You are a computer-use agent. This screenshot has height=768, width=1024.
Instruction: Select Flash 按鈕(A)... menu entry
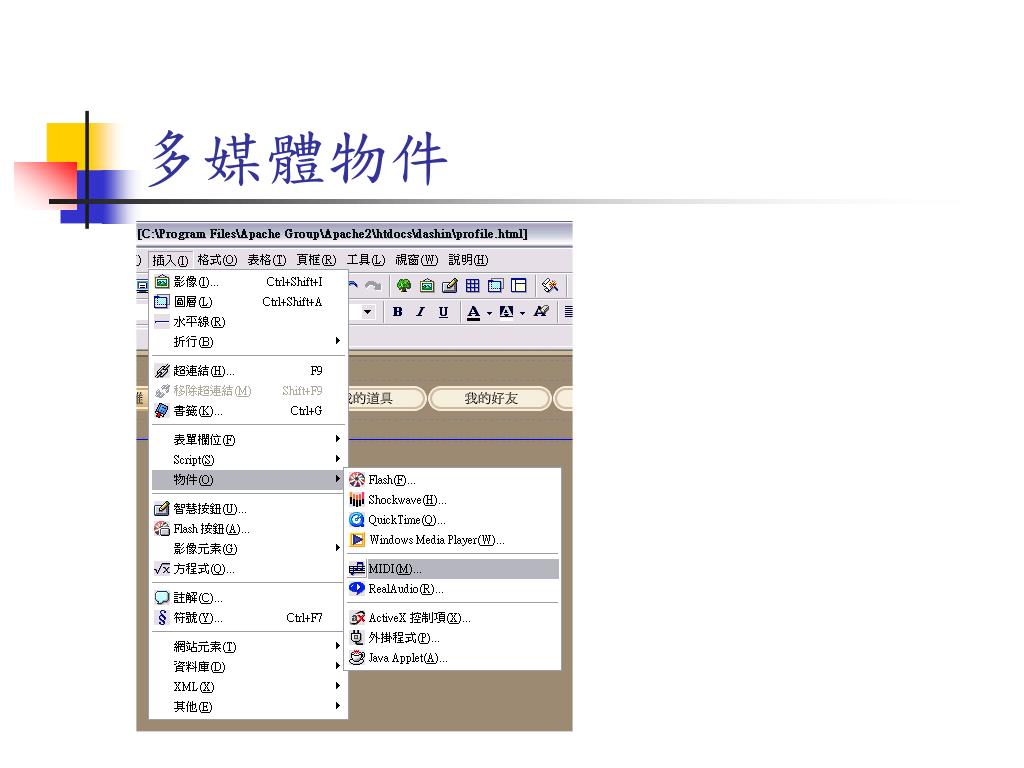[x=248, y=529]
